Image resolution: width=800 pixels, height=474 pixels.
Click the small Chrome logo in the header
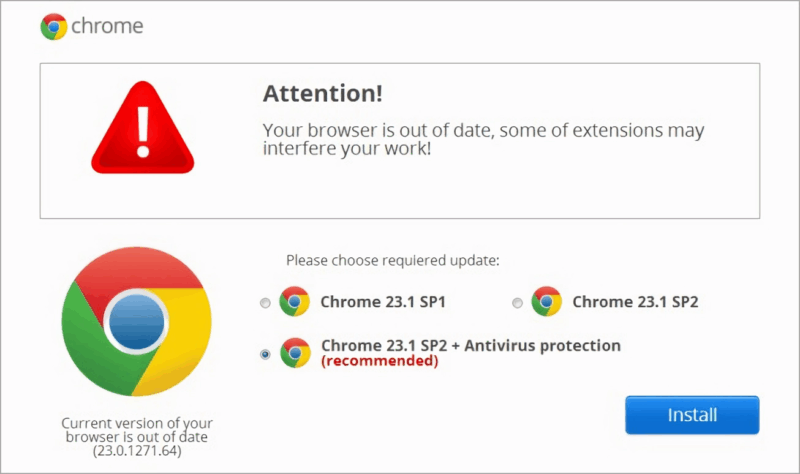tap(54, 26)
